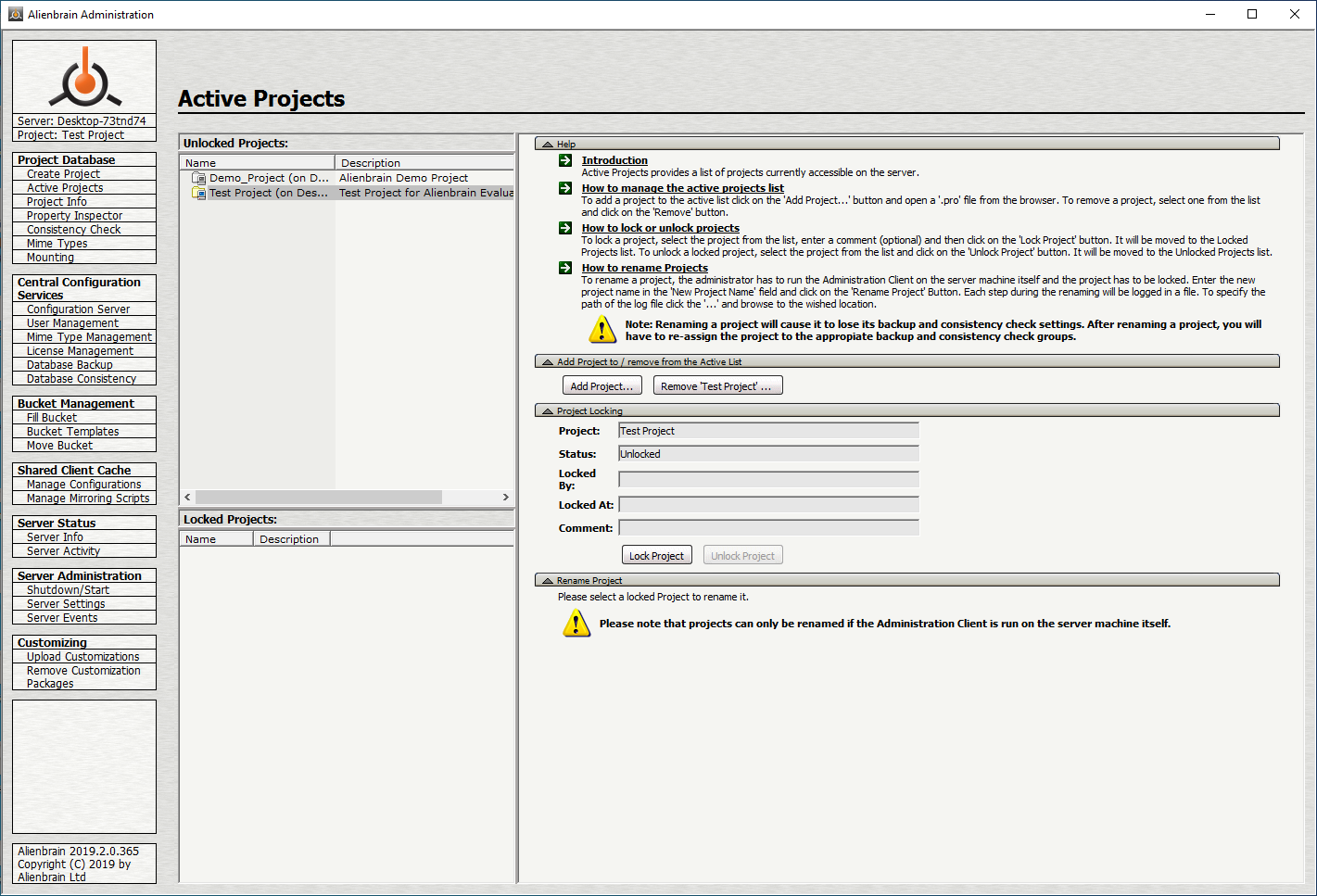Screen dimensions: 1317x896
Task: Collapse the Project Locking section
Action: coord(548,410)
